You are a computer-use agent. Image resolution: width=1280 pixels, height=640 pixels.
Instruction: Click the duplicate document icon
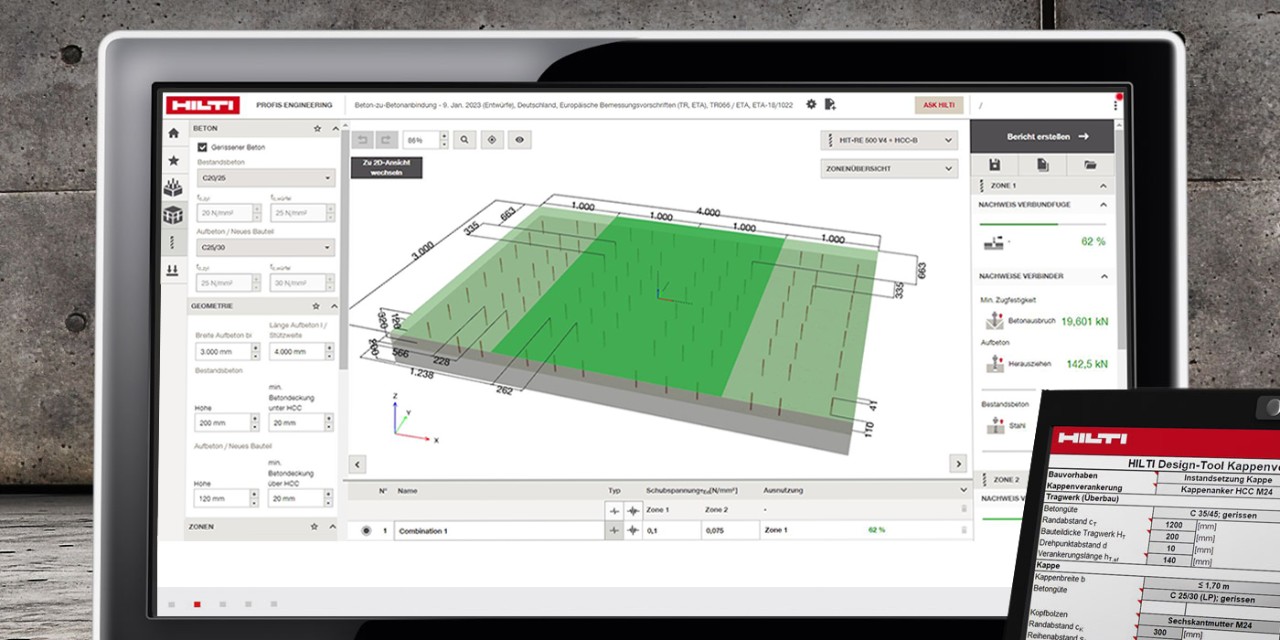coord(1042,164)
